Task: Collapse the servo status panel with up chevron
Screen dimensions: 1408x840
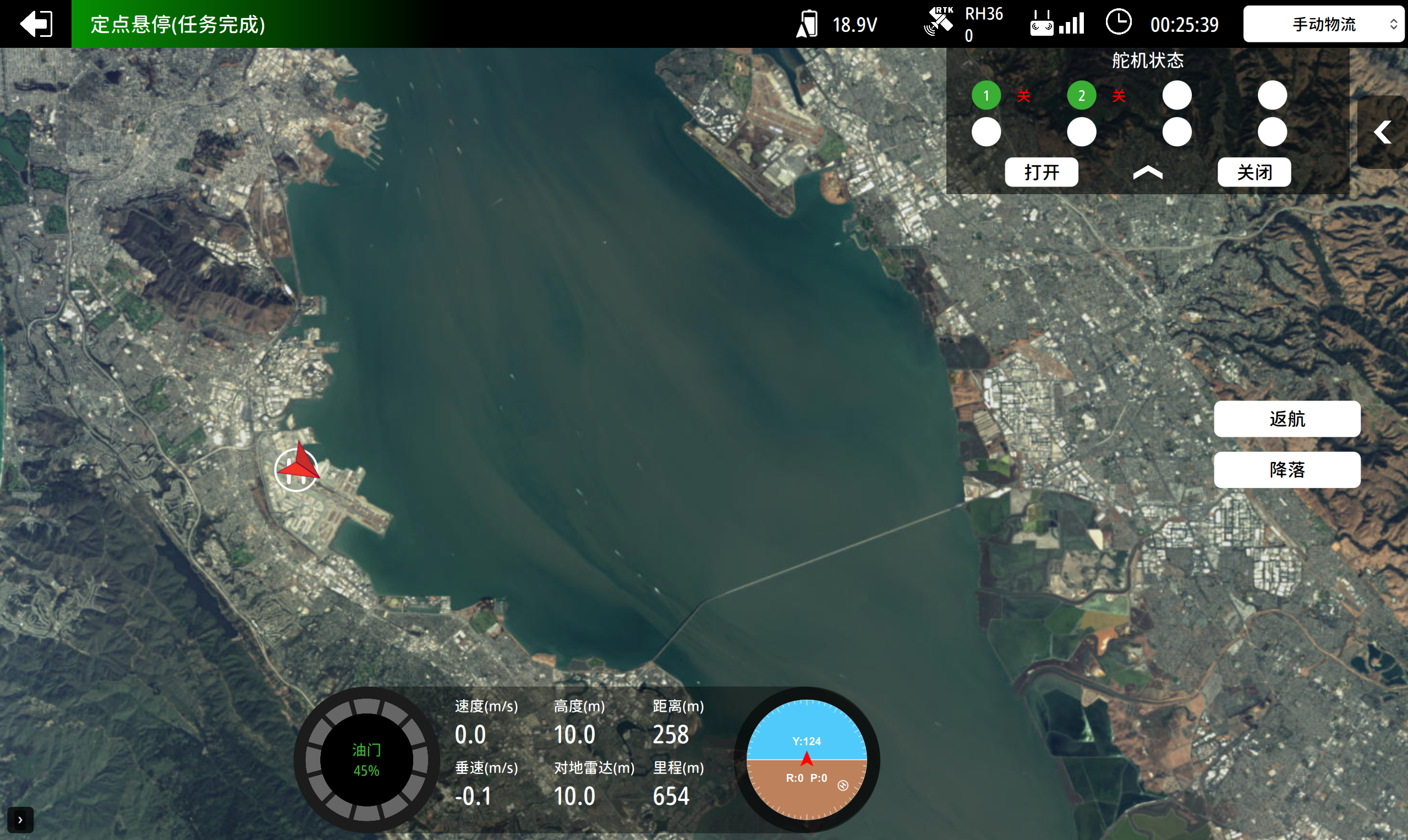Action: [1148, 172]
